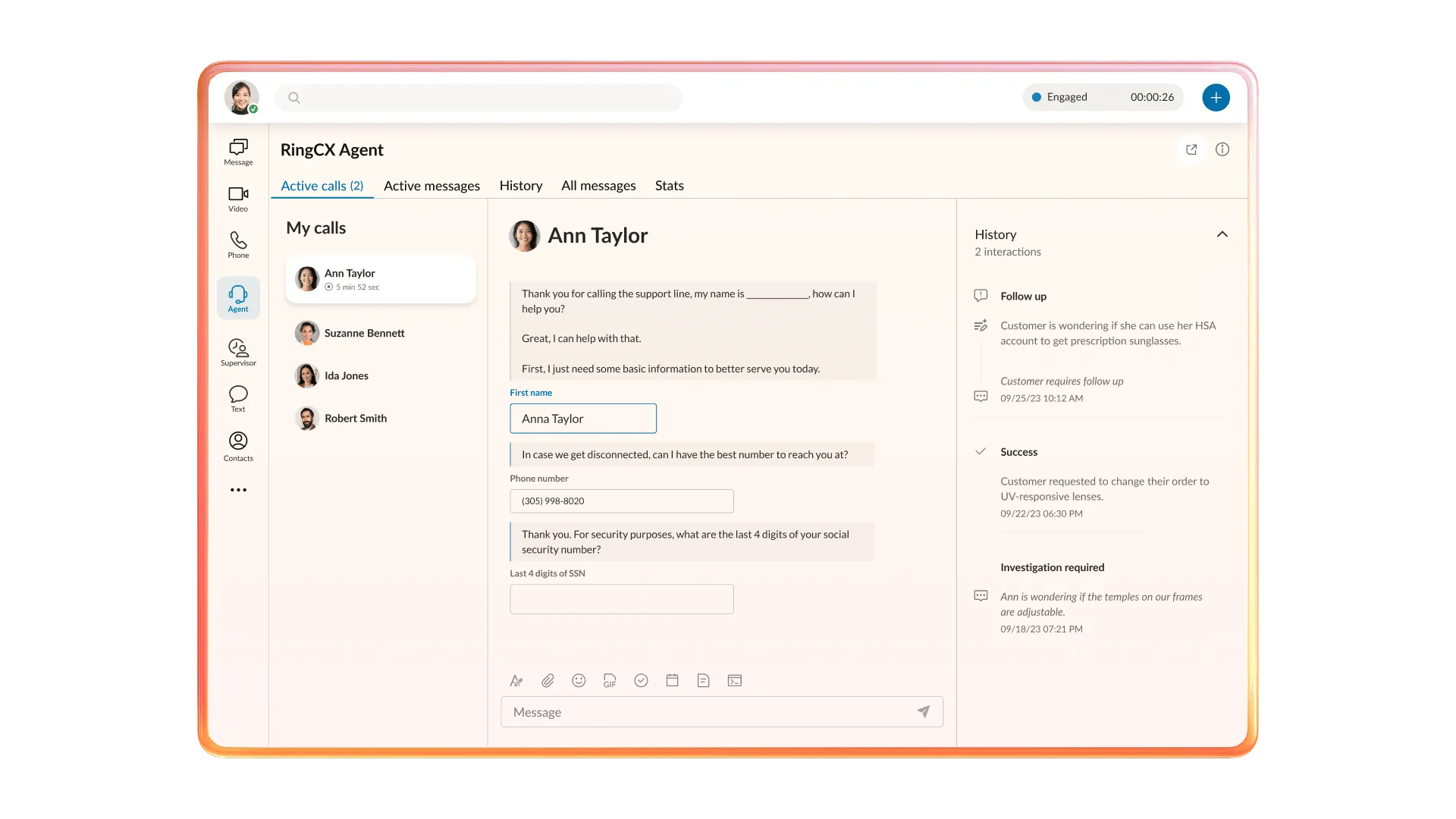1456x819 pixels.
Task: Click the Last 4 digits of SSN field
Action: click(621, 599)
